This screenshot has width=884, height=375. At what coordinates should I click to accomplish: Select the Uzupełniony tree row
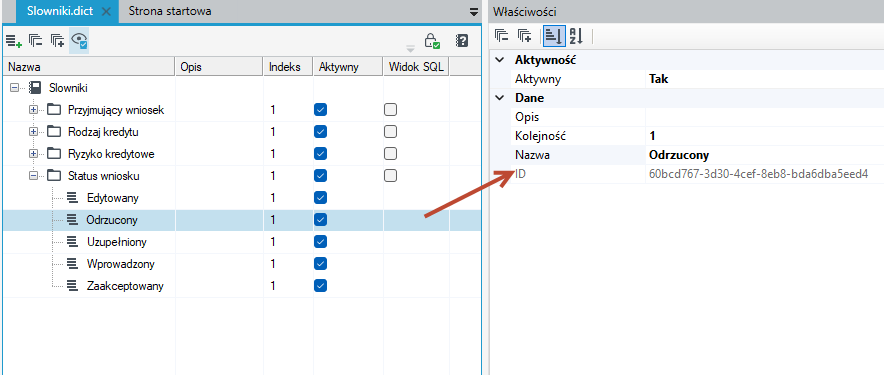pyautogui.click(x=242, y=242)
